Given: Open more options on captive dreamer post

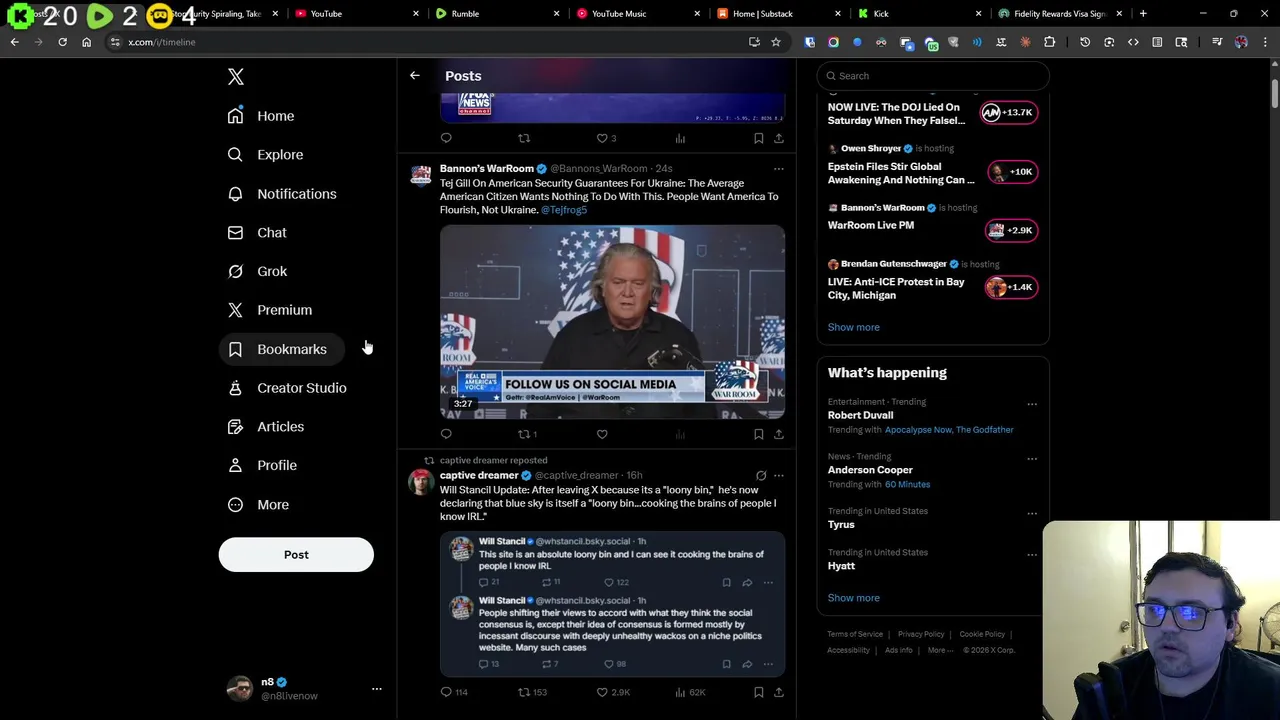Looking at the screenshot, I should coord(778,476).
